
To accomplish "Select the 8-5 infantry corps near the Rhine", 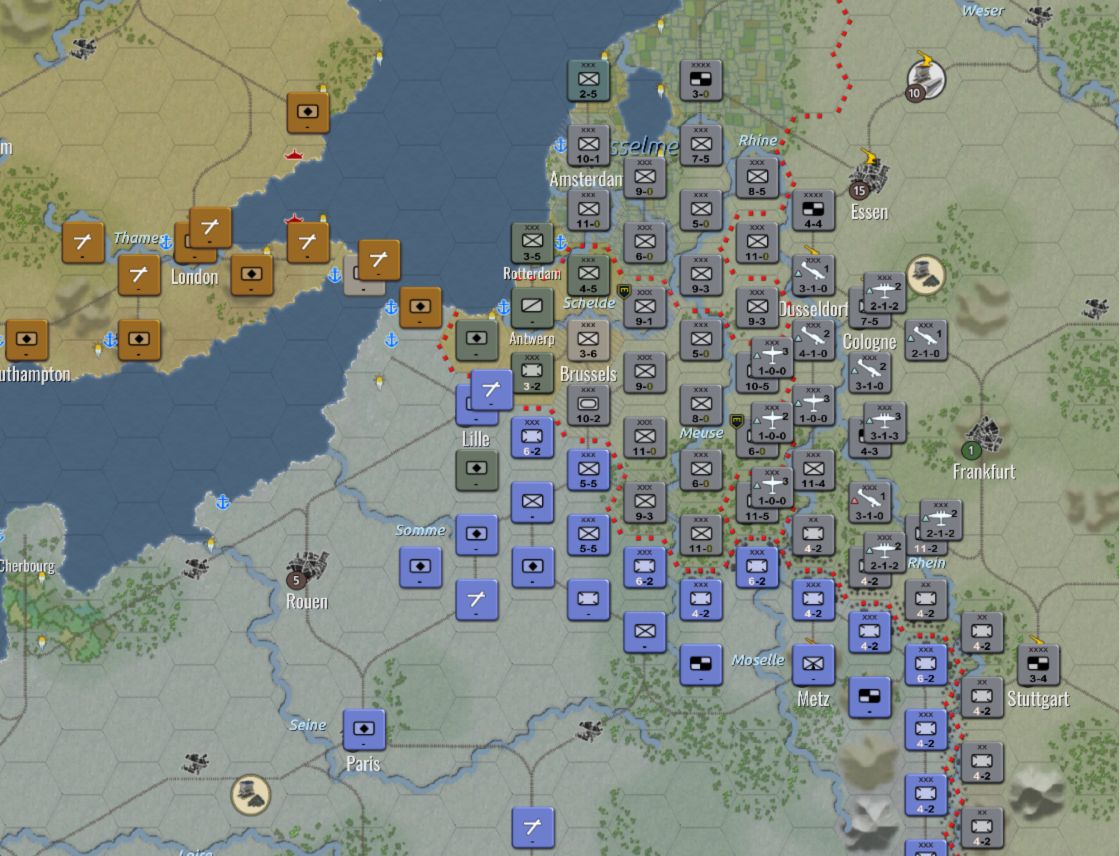I will (757, 178).
